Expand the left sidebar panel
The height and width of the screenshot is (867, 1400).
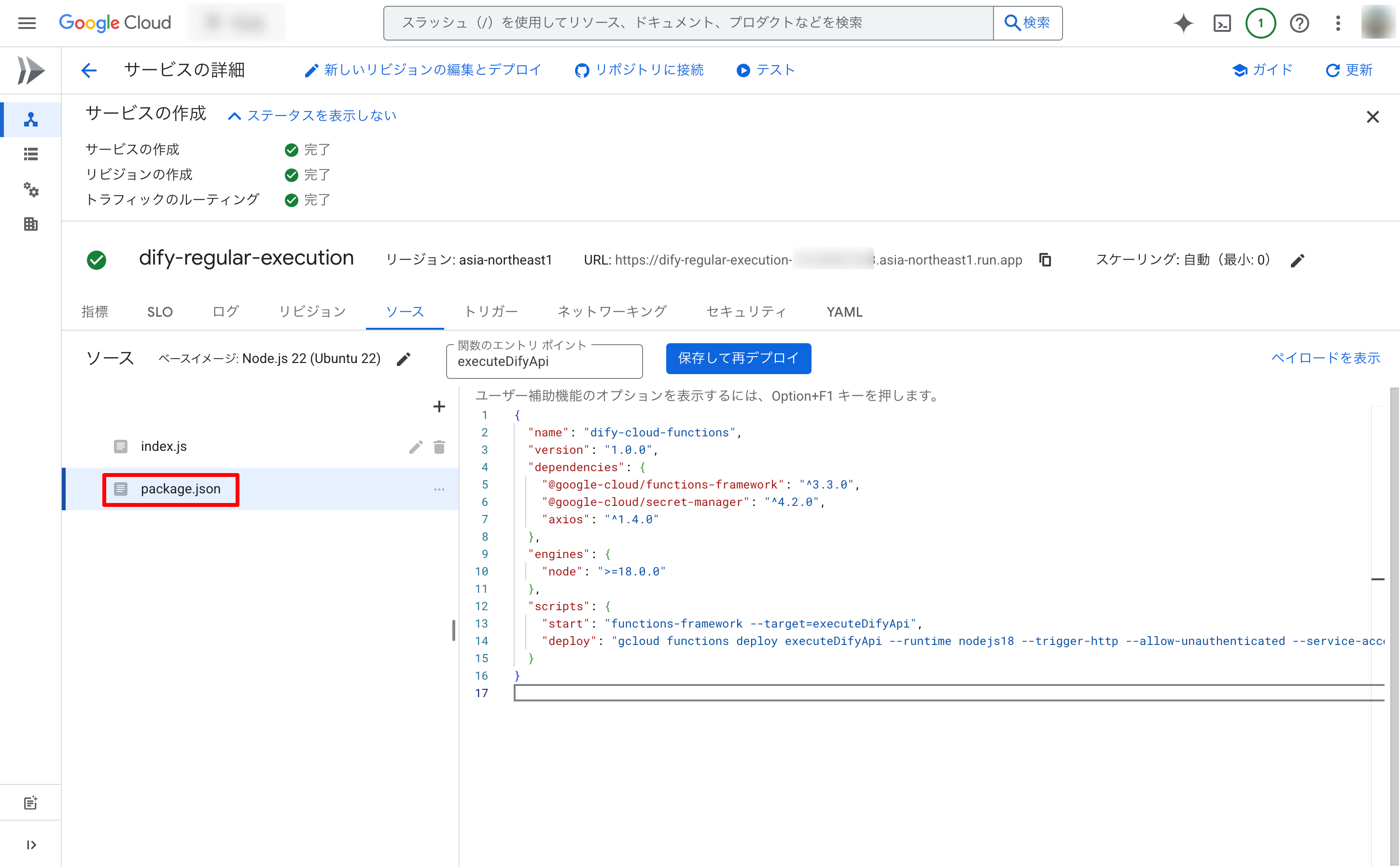[31, 845]
